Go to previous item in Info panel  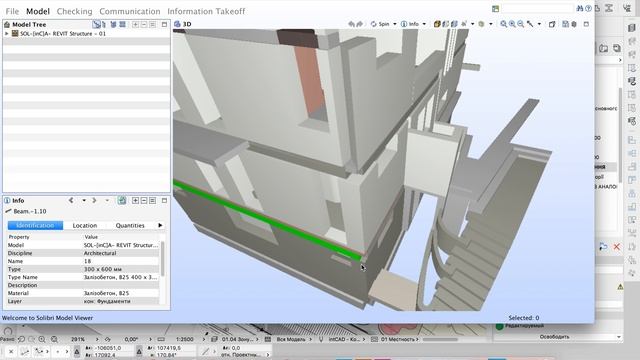(71, 200)
